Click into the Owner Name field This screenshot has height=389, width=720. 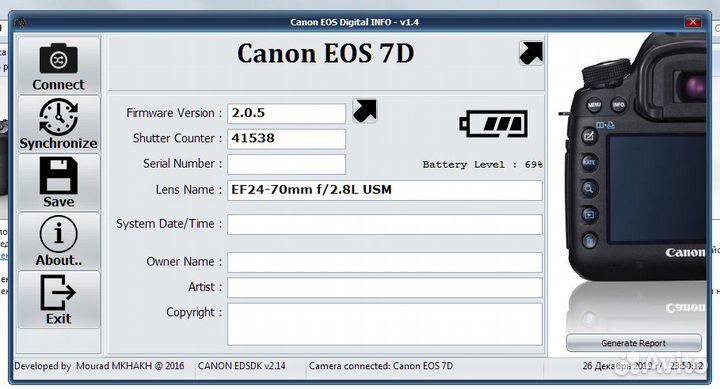385,262
